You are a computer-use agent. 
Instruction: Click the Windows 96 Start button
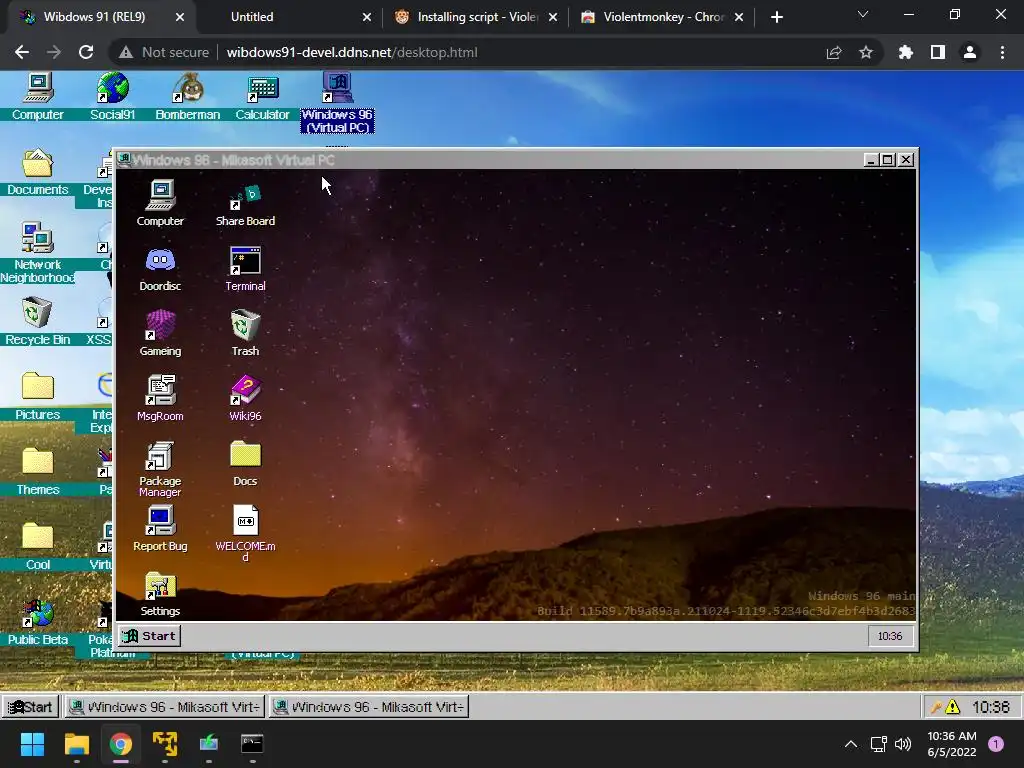pyautogui.click(x=150, y=635)
